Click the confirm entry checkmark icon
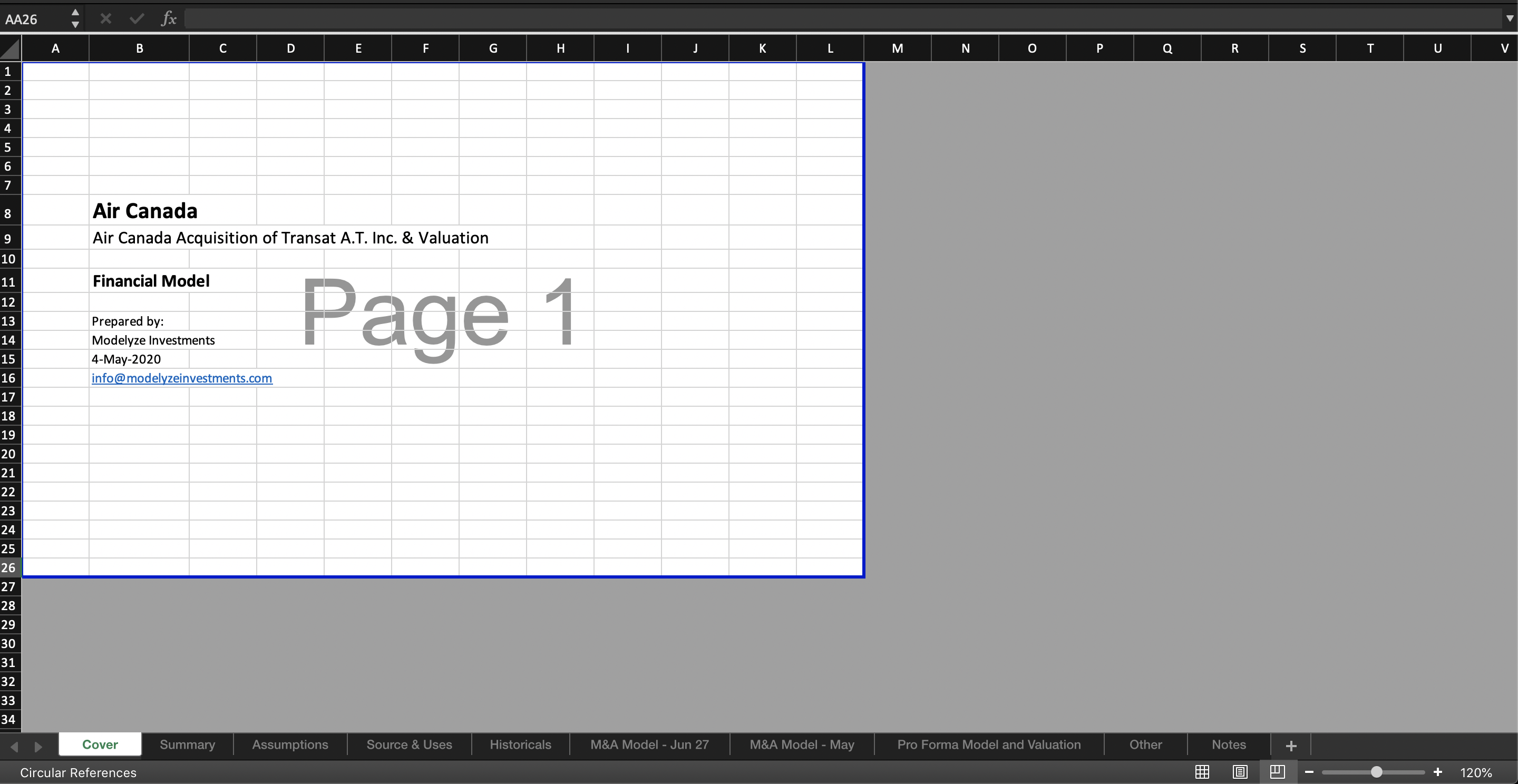Screen dimensions: 1518x784 click(137, 19)
